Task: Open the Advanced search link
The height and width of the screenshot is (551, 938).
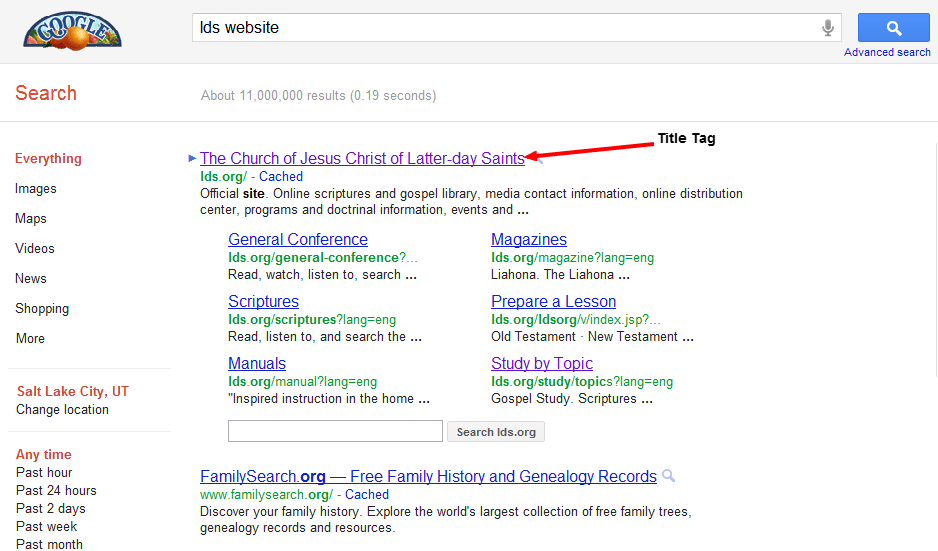Action: (x=887, y=52)
